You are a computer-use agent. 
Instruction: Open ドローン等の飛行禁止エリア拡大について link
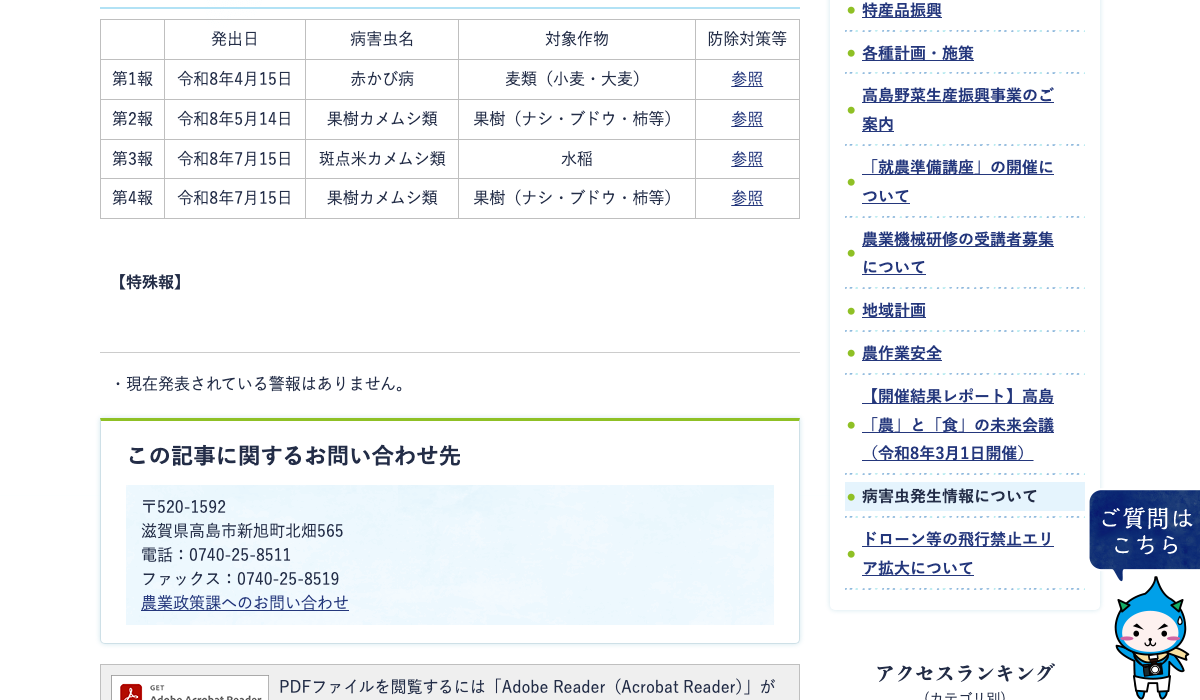click(x=958, y=553)
